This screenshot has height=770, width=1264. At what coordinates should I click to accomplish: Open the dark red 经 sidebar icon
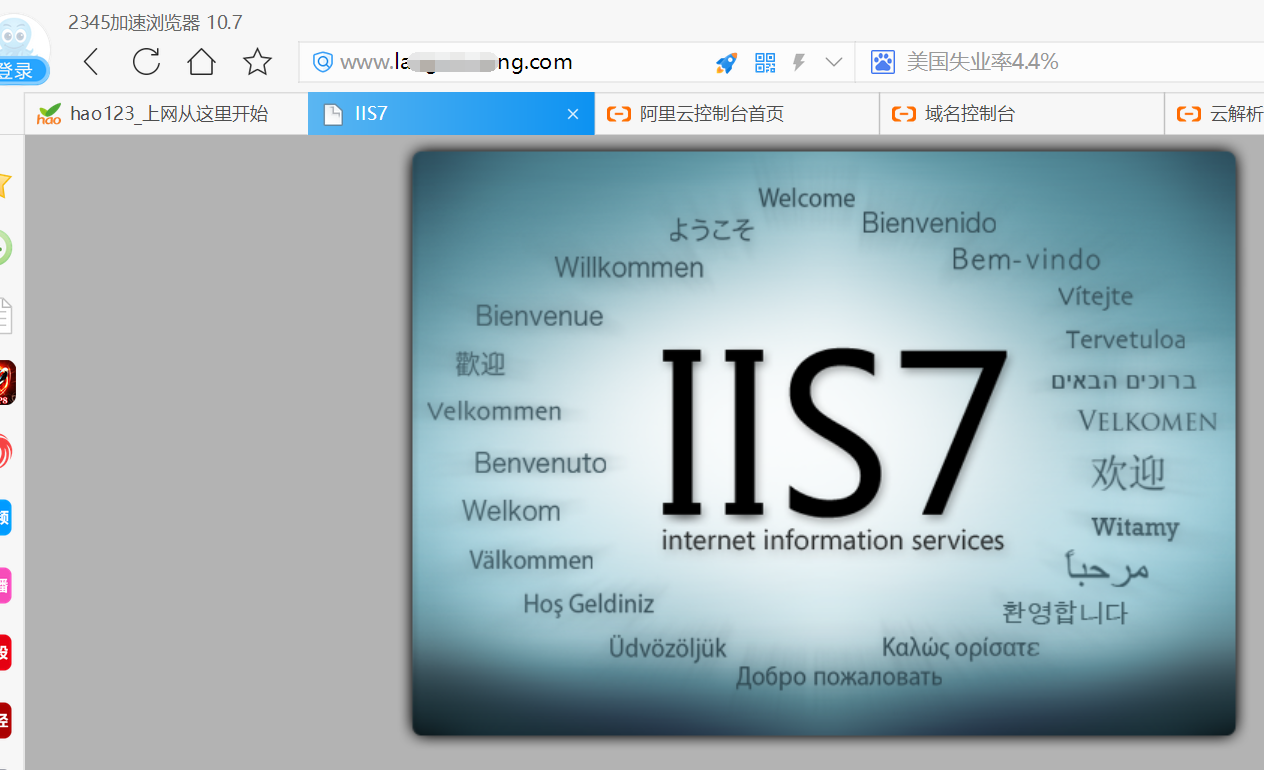(x=5, y=720)
